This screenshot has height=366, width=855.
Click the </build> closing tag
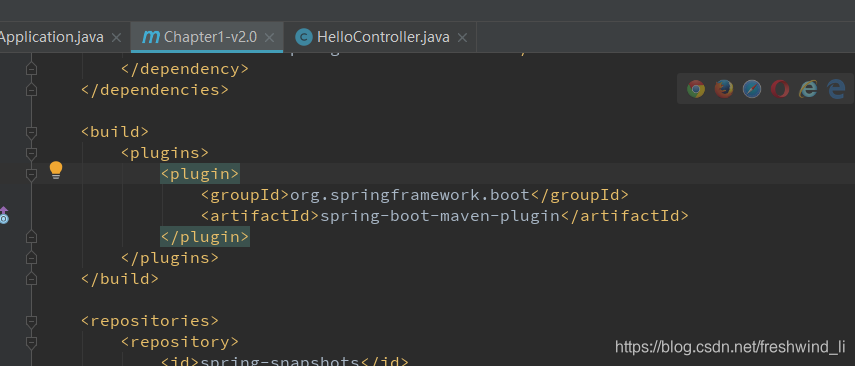pos(120,279)
